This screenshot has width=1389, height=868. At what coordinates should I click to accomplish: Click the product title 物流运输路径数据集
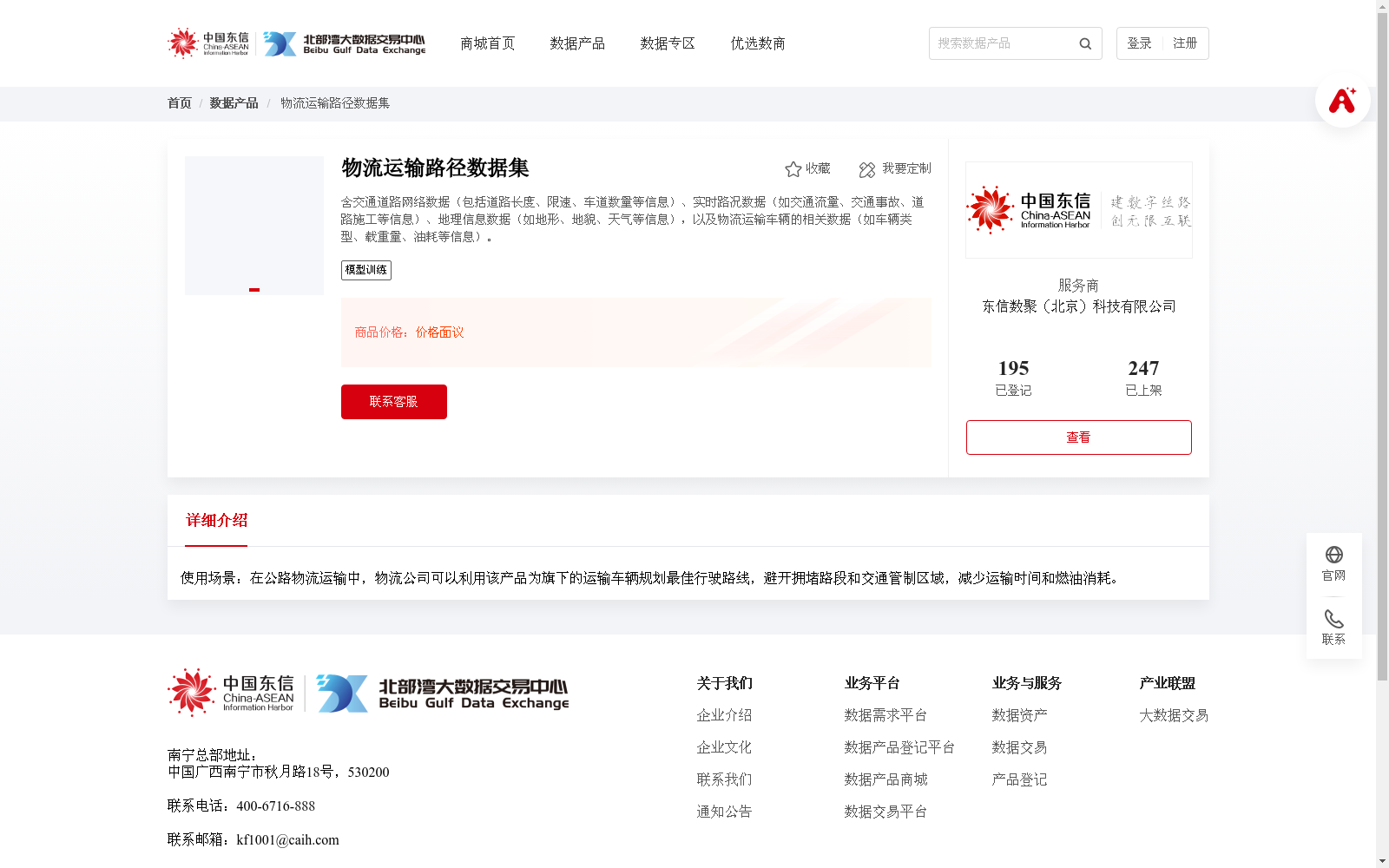coord(435,168)
